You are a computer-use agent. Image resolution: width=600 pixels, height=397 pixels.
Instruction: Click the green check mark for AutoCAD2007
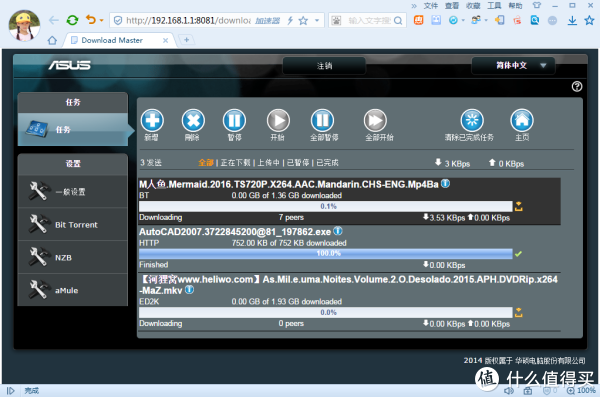(x=518, y=254)
